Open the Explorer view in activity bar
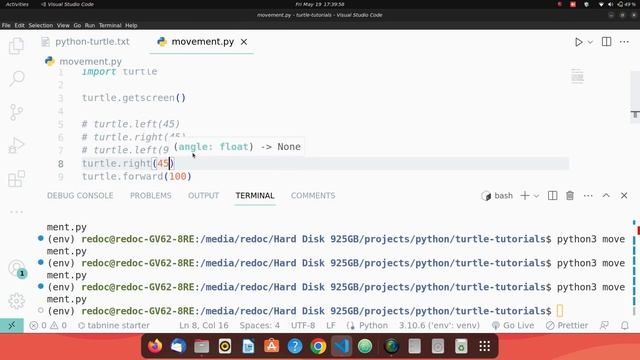Screen dimensions: 640x360 pyautogui.click(x=16, y=46)
